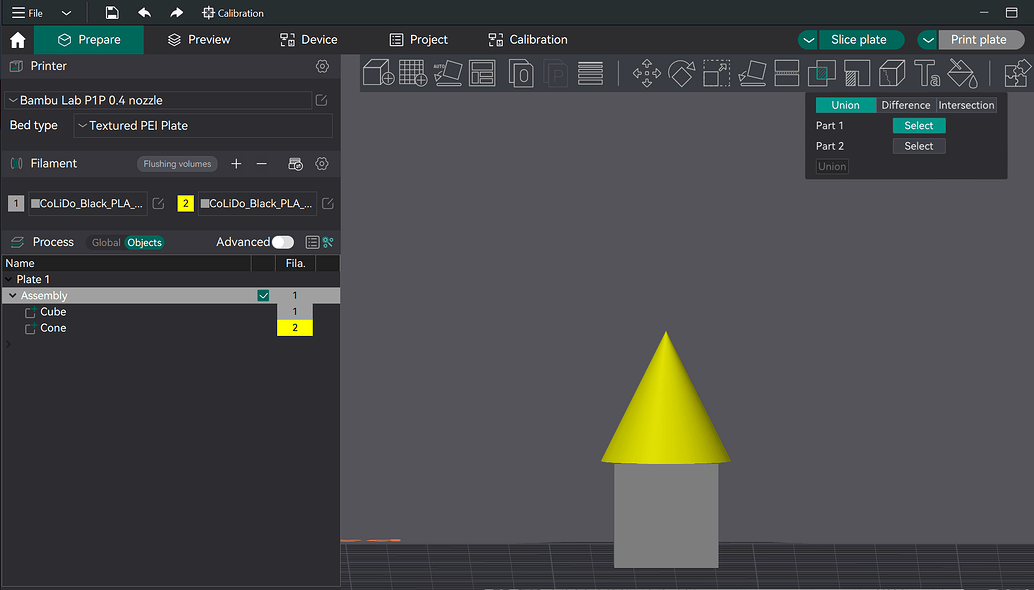This screenshot has width=1034, height=590.
Task: Uncheck the Assembly printable checkbox
Action: (263, 295)
